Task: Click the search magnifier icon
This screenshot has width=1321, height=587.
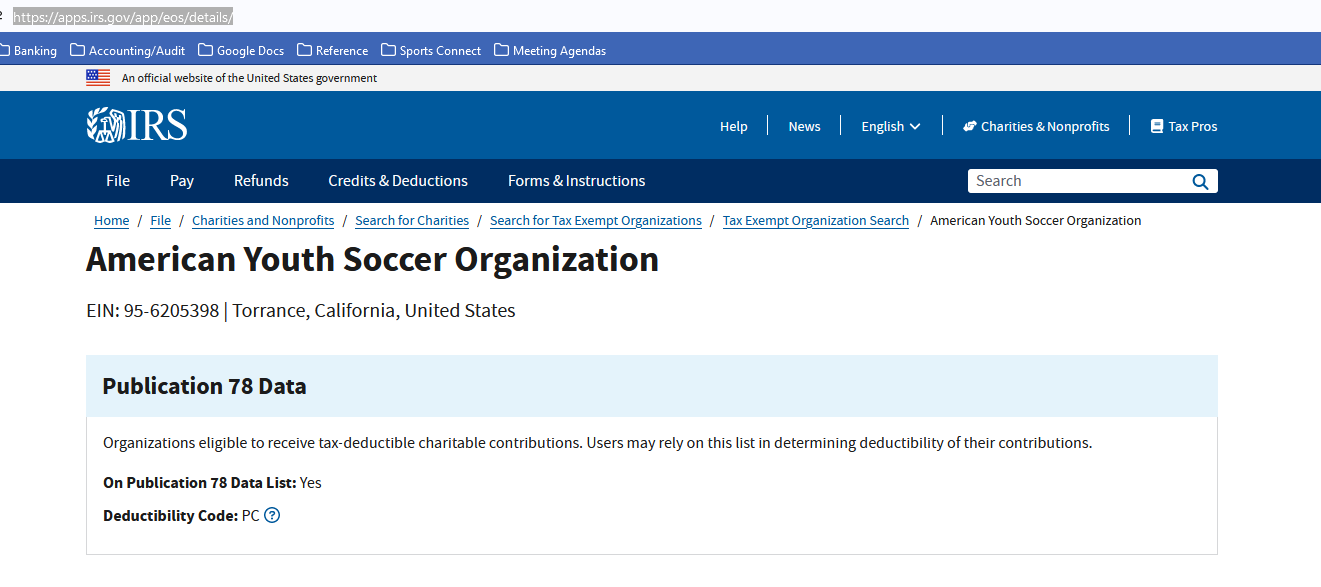Action: click(1200, 181)
